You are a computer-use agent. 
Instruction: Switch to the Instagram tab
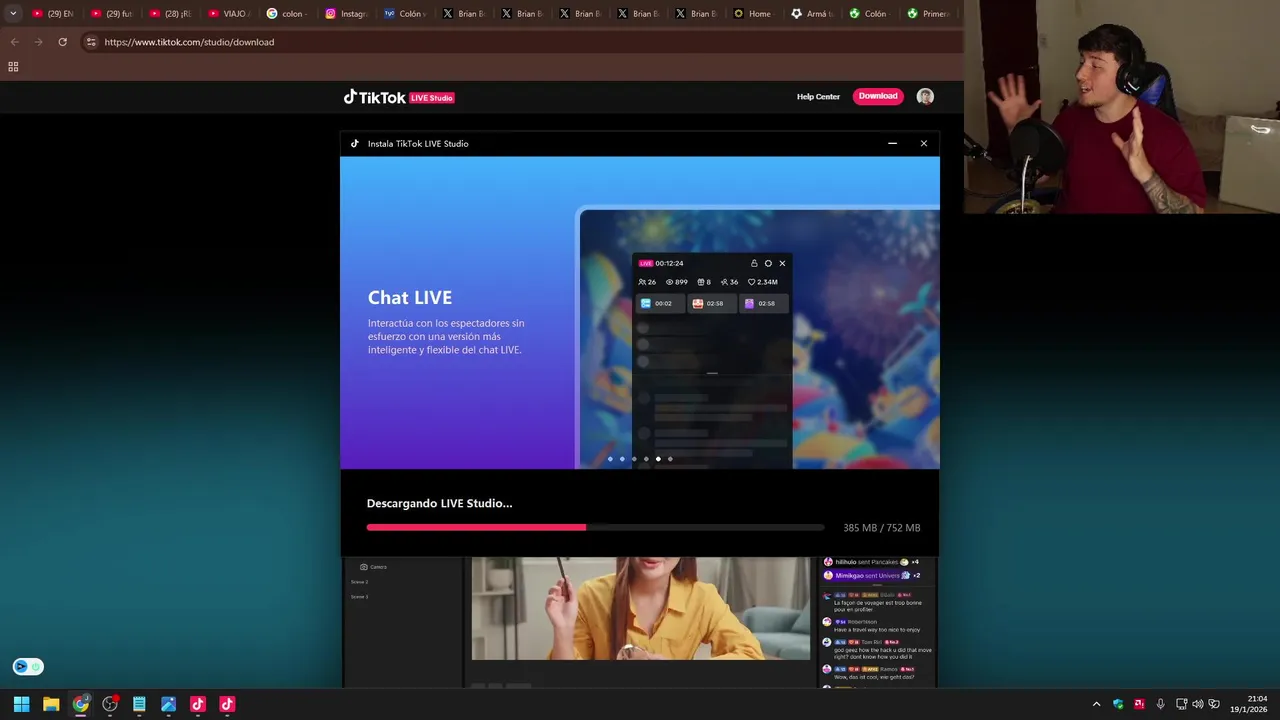point(346,14)
